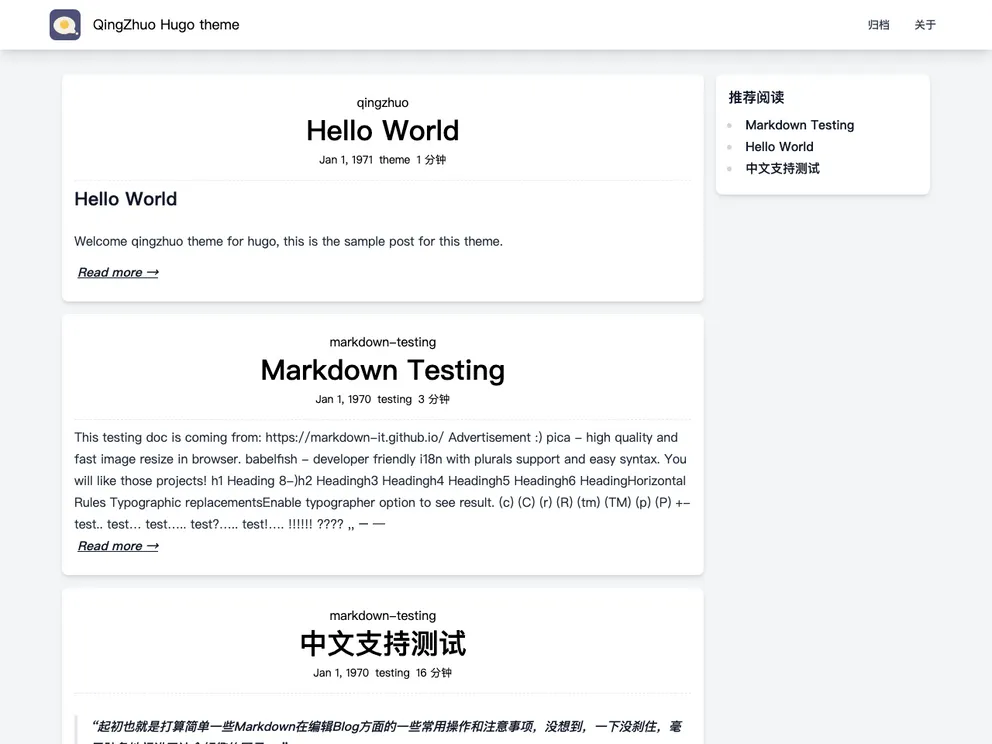Open Hello World in 推荐阅读 sidebar

click(x=779, y=147)
